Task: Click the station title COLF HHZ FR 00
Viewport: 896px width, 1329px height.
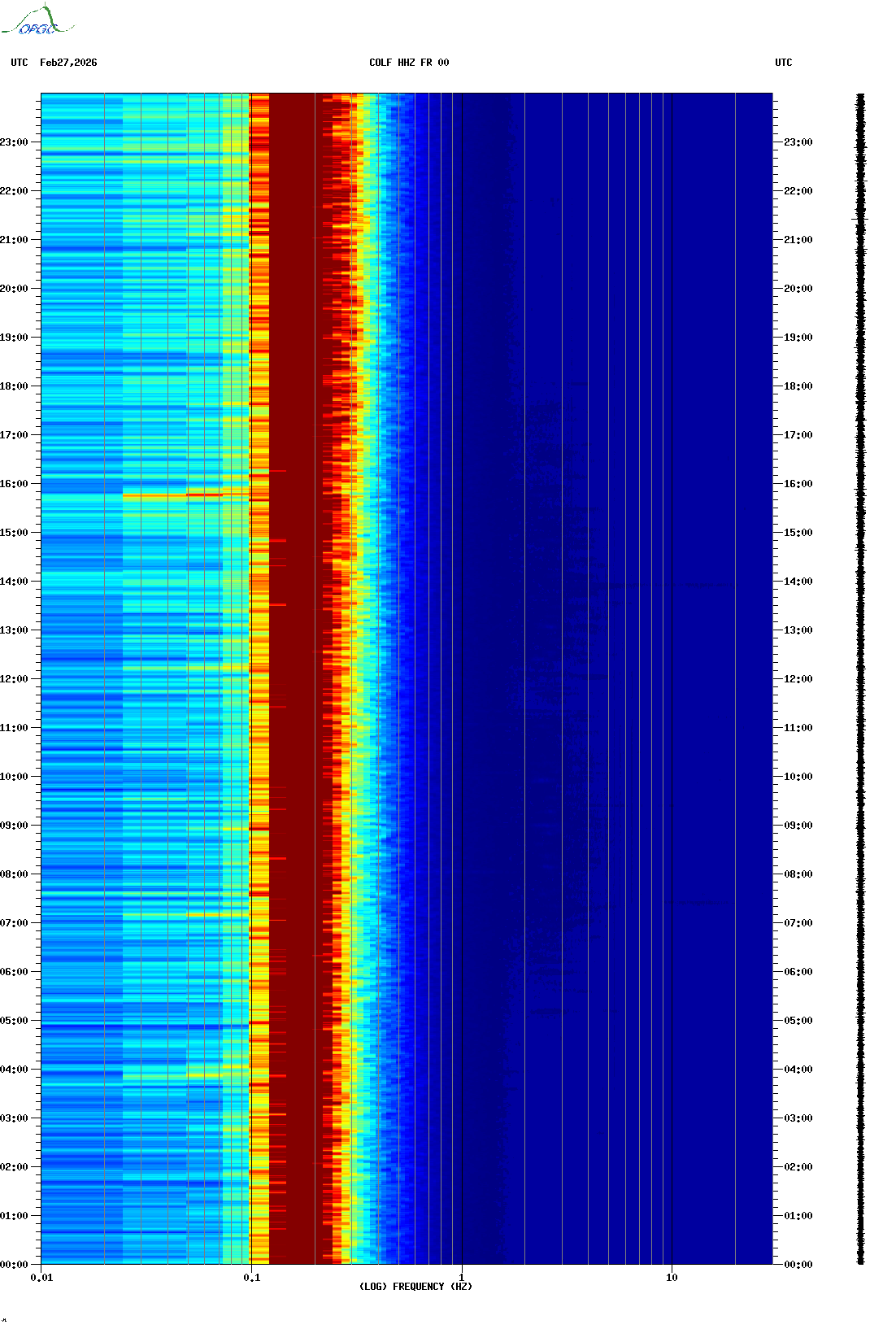Action: [409, 63]
